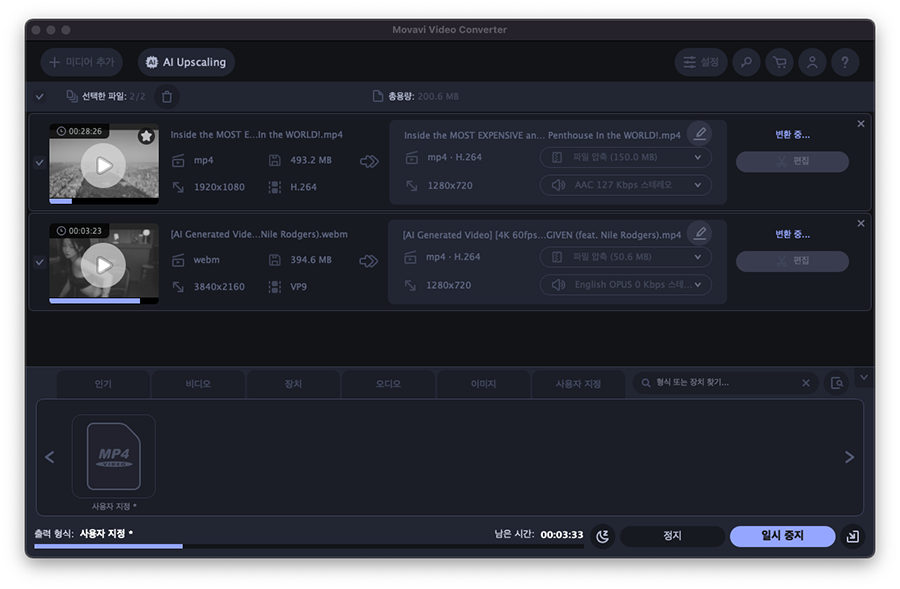Select the MP4 custom preset tile
Image resolution: width=900 pixels, height=589 pixels.
pyautogui.click(x=114, y=456)
